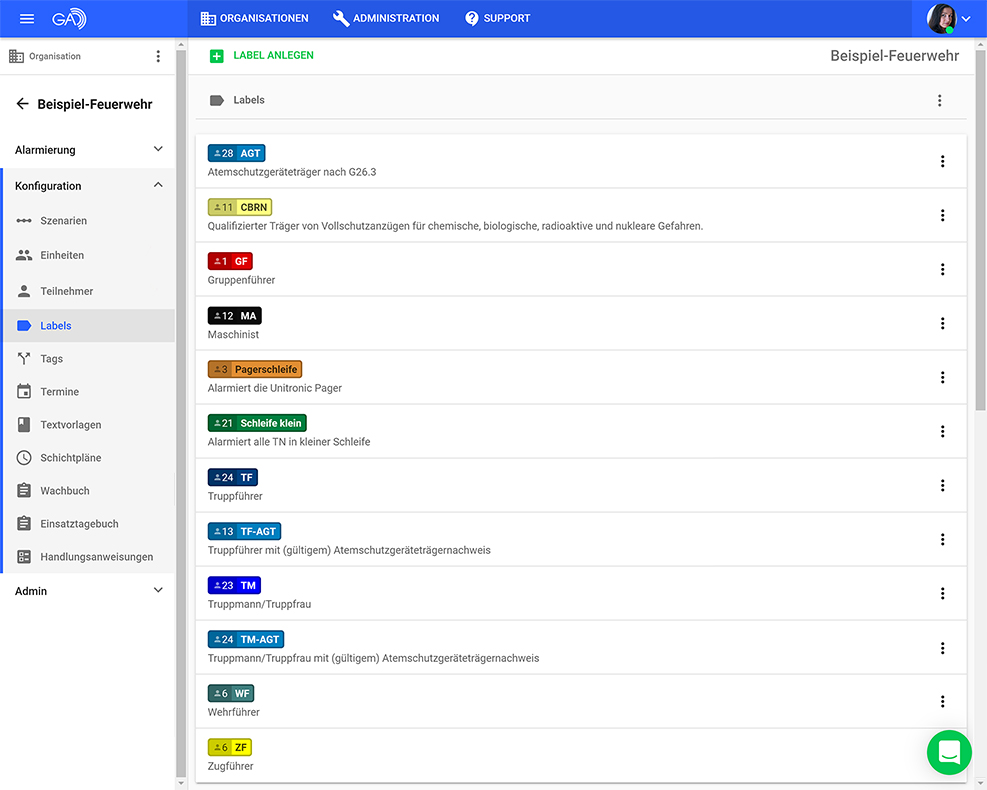The height and width of the screenshot is (790, 987).
Task: Go to Einsatztagebuch in the sidebar
Action: click(x=79, y=524)
